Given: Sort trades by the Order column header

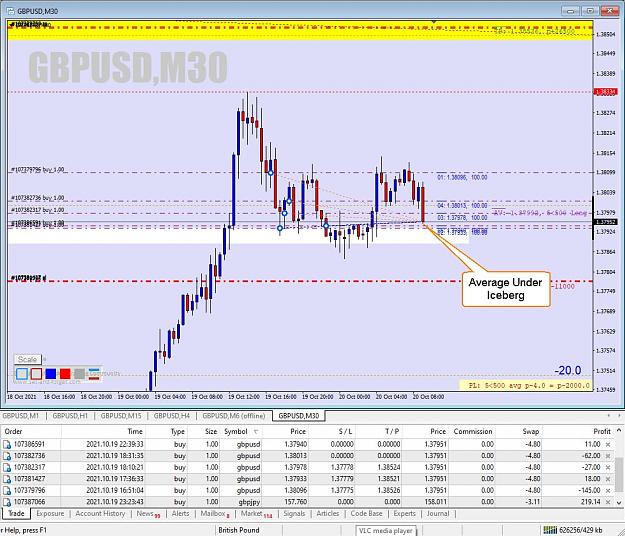Looking at the screenshot, I should tap(31, 432).
